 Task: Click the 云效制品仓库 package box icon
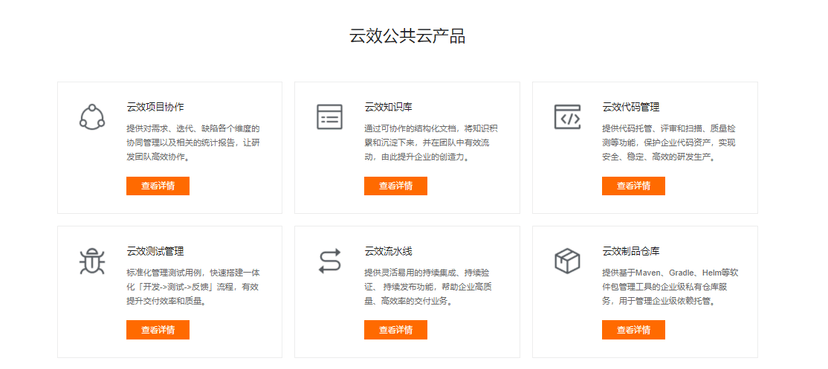pyautogui.click(x=567, y=261)
